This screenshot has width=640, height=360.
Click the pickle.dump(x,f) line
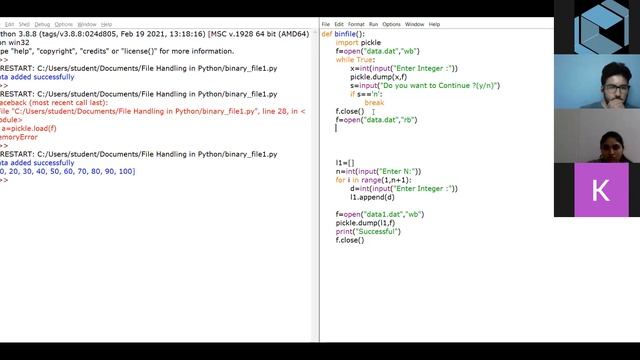pos(378,77)
